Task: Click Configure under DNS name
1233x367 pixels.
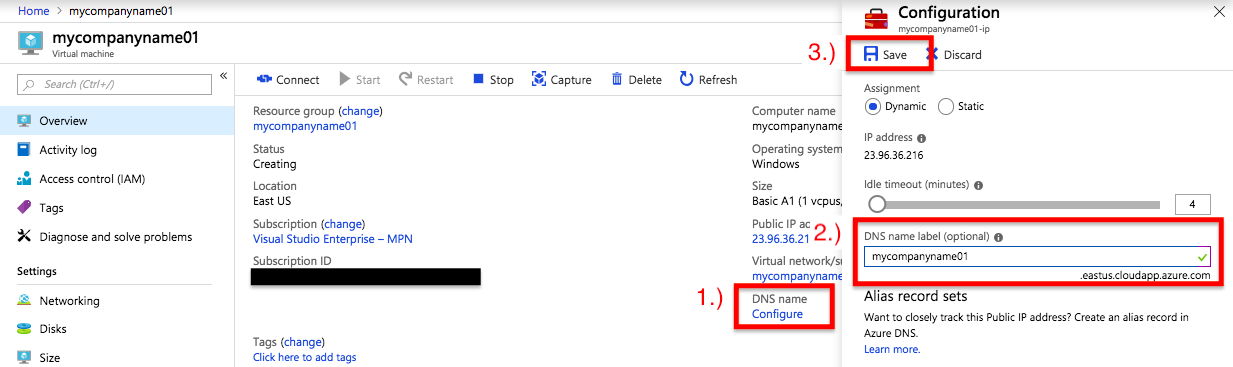Action: click(777, 314)
